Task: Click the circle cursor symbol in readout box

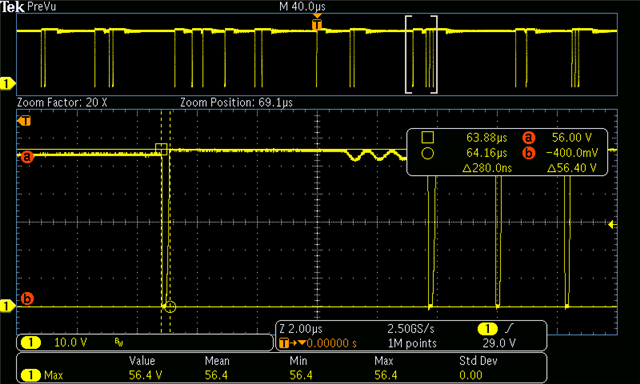Action: pos(427,153)
